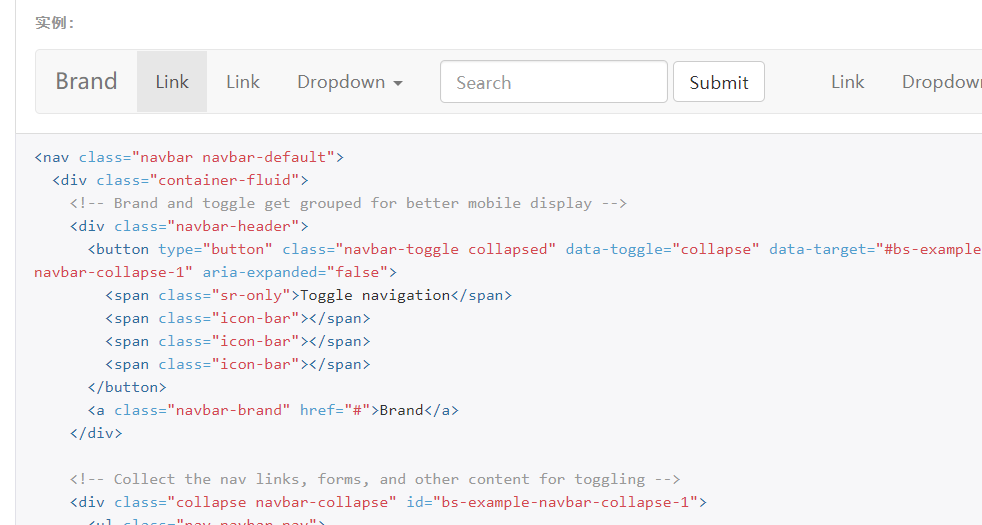Screen dimensions: 982x525
Task: Click the closing </button> tag line
Action: [127, 387]
